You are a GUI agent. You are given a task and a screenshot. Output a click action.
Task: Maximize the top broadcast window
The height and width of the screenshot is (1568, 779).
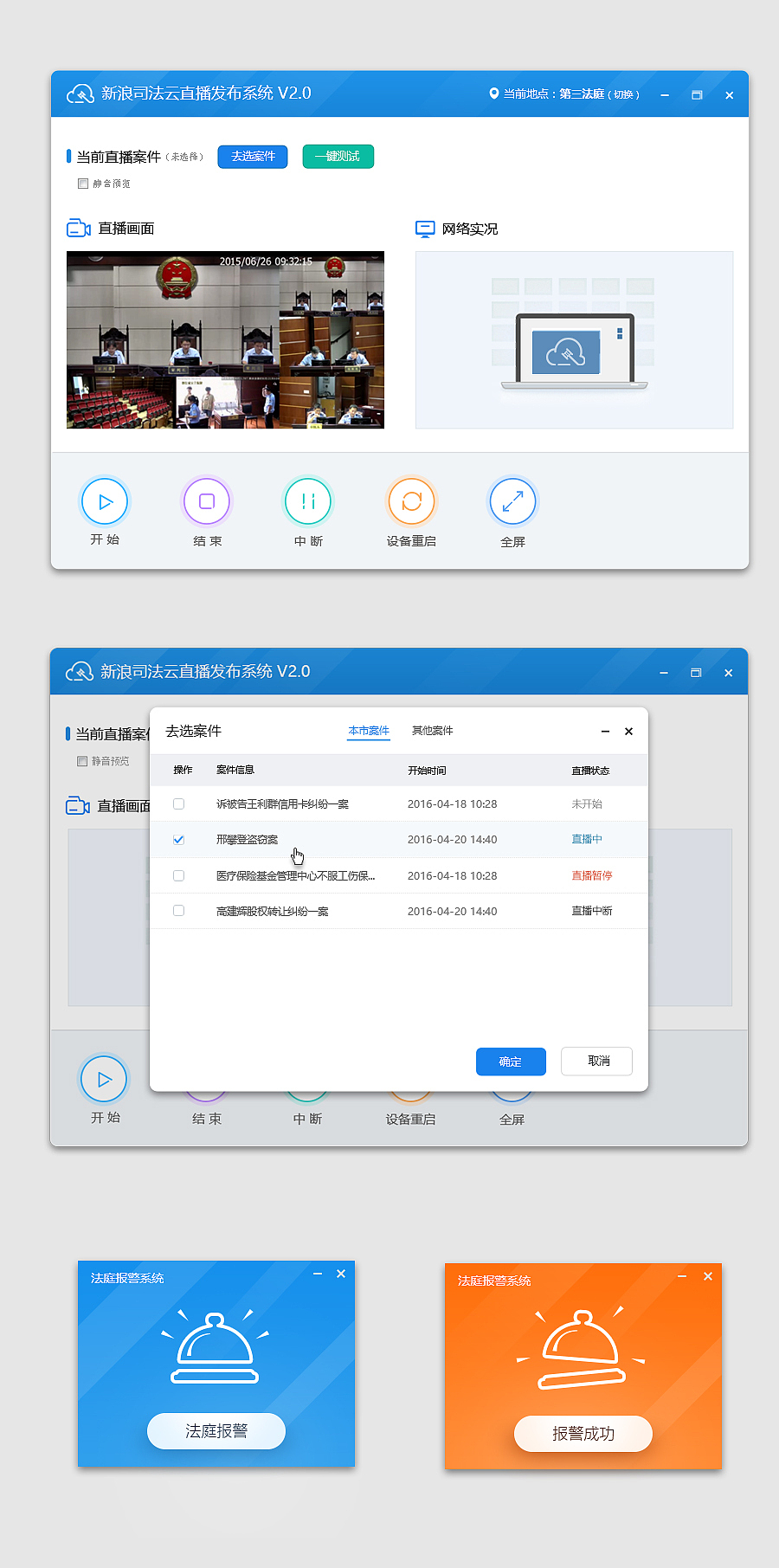tap(697, 95)
